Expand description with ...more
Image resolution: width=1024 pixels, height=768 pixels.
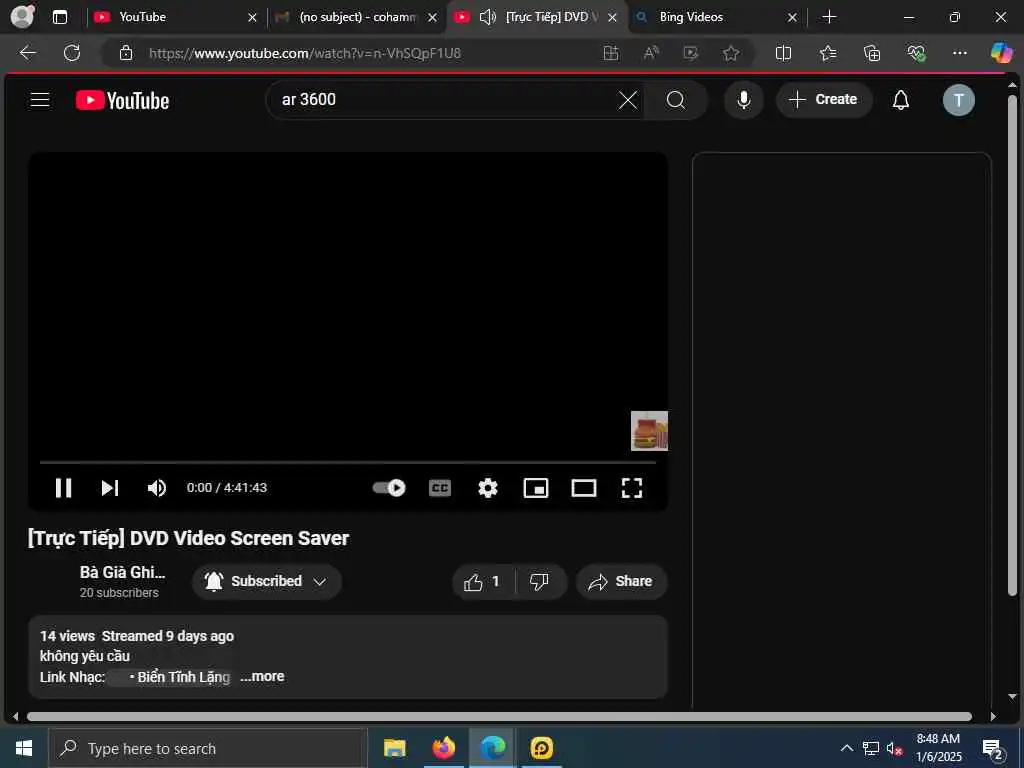(262, 677)
